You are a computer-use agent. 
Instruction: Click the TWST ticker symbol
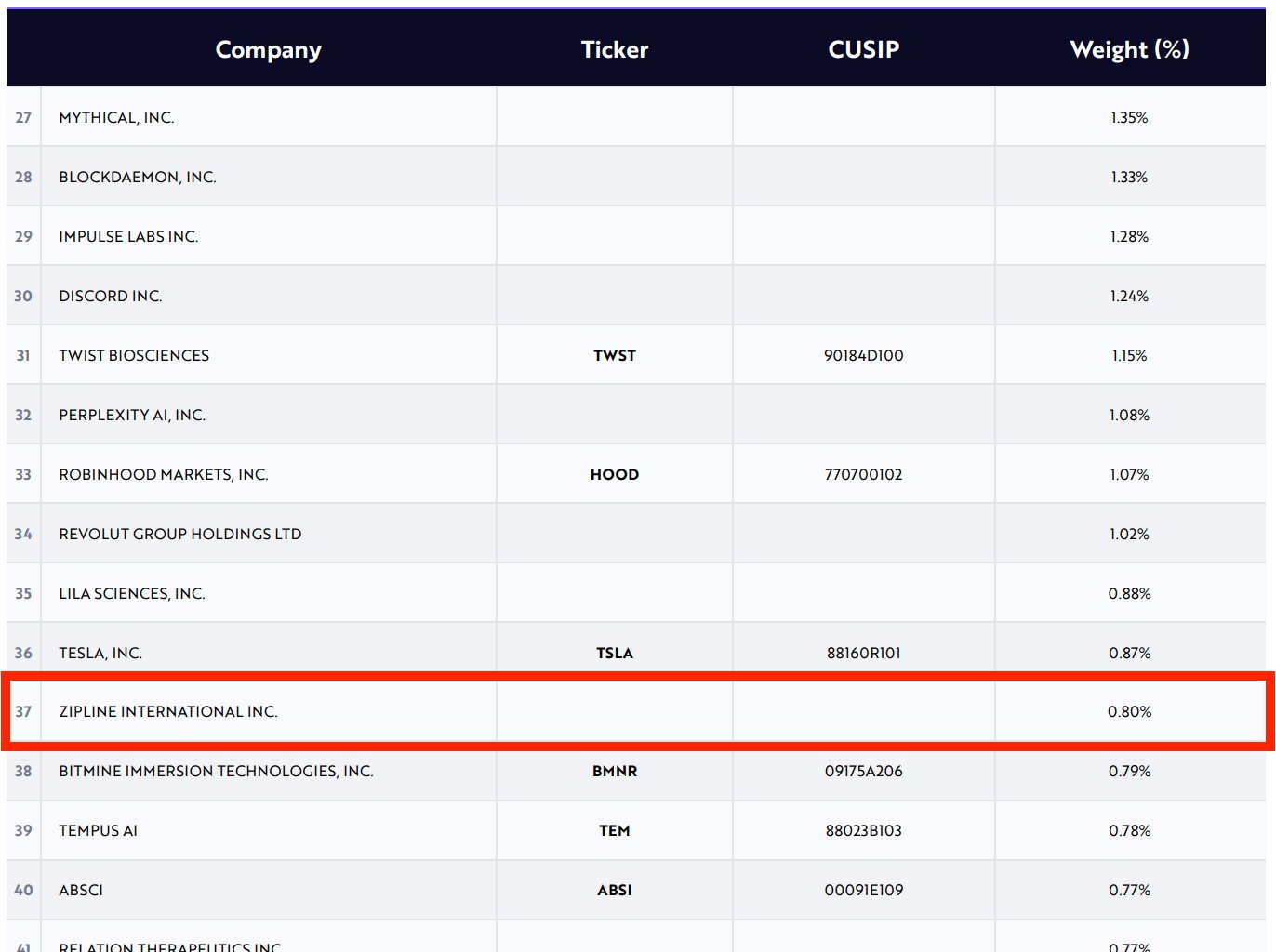click(614, 355)
